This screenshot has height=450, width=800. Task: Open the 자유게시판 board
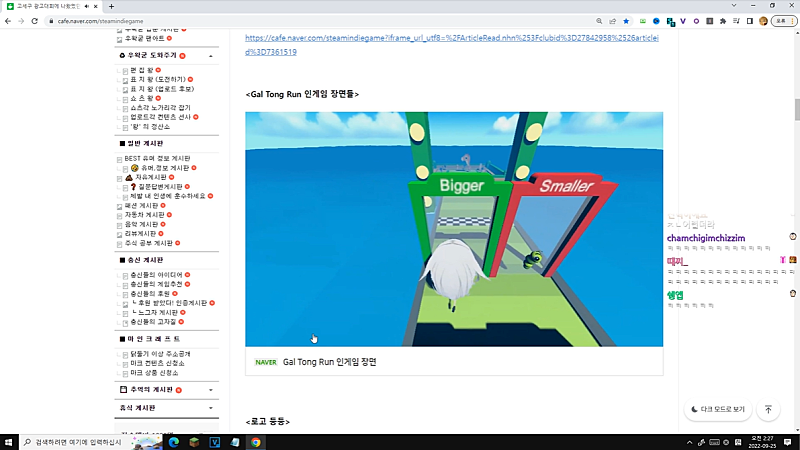(x=151, y=177)
